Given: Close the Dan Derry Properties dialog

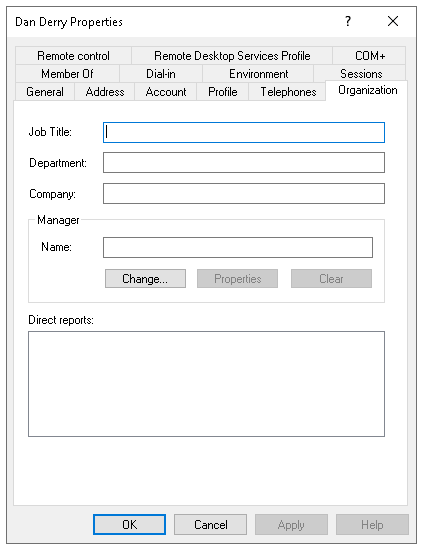Looking at the screenshot, I should click(x=393, y=21).
